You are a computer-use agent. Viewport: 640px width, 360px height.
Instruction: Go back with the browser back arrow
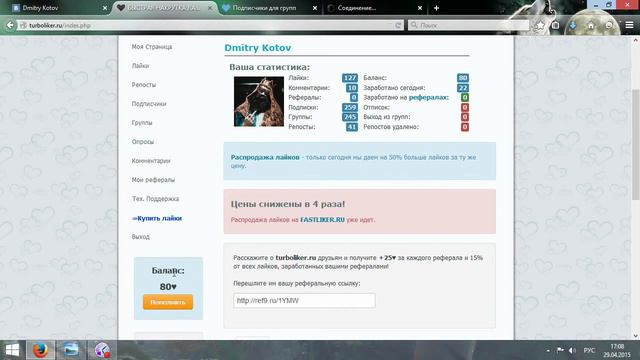(x=10, y=25)
